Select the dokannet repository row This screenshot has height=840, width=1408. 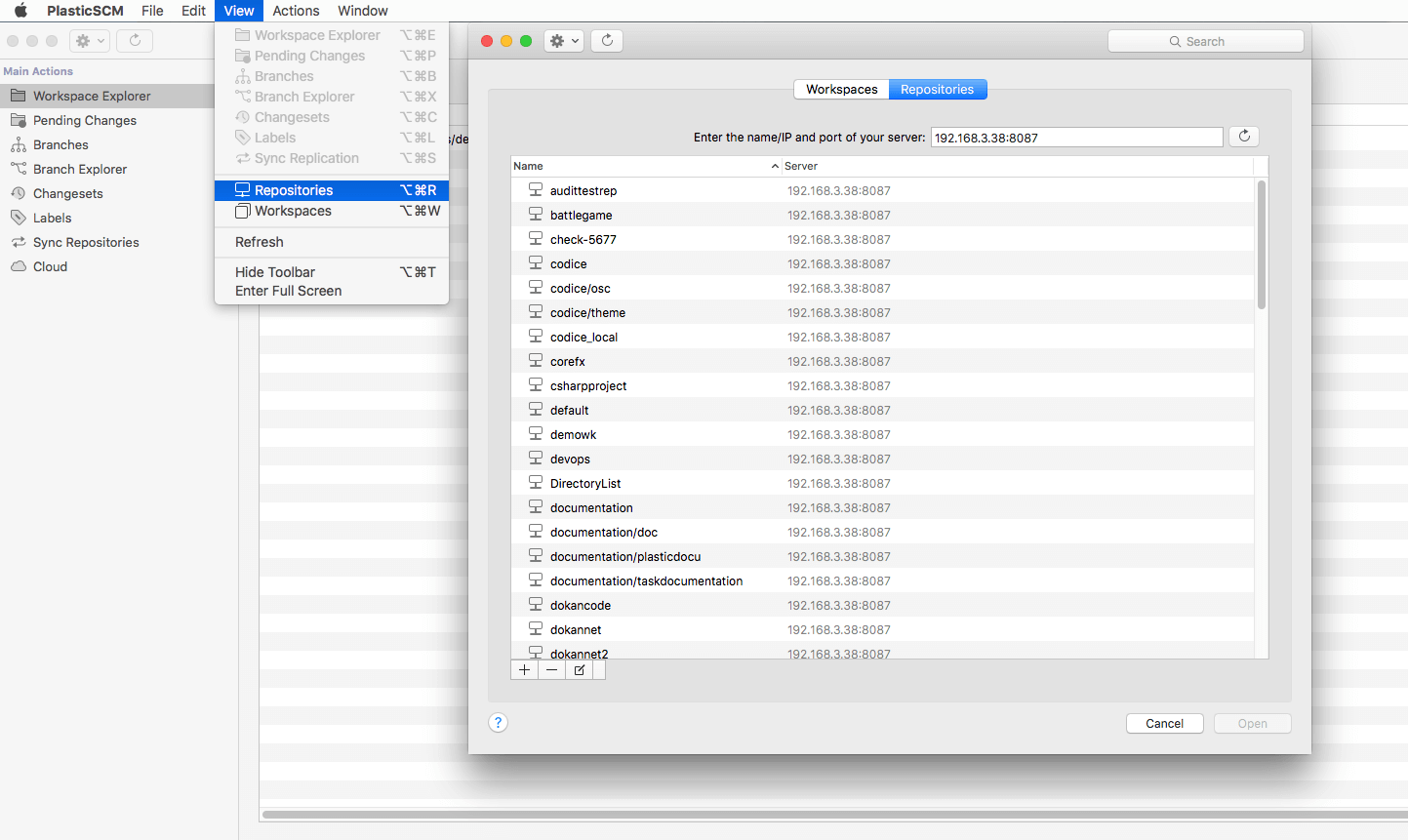point(882,629)
